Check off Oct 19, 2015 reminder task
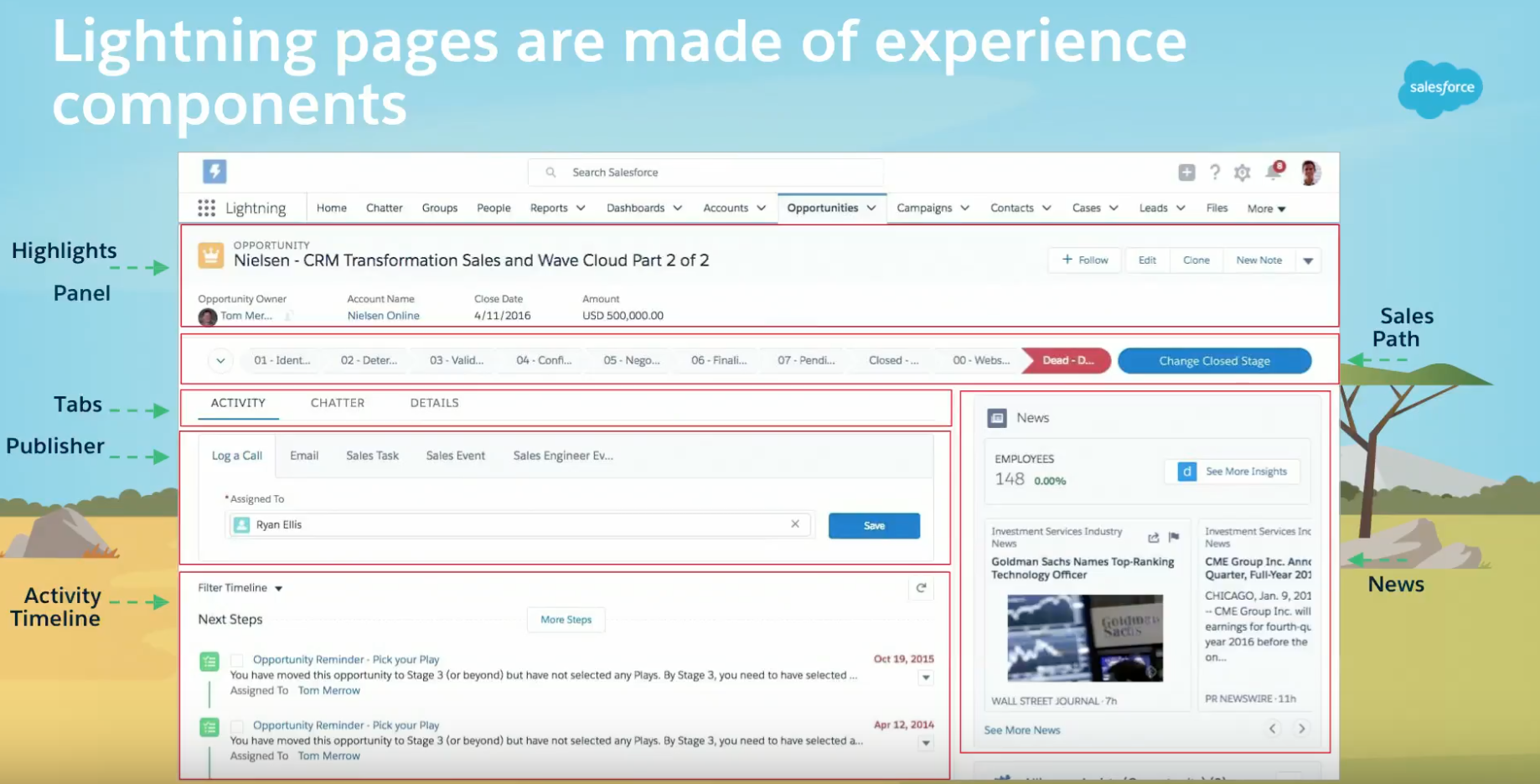Image resolution: width=1540 pixels, height=784 pixels. (237, 661)
